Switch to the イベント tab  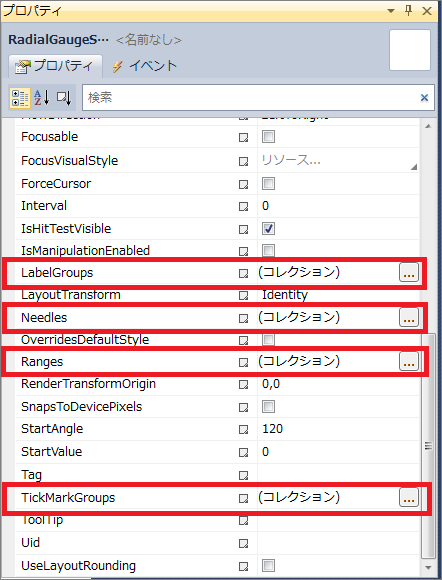click(145, 66)
